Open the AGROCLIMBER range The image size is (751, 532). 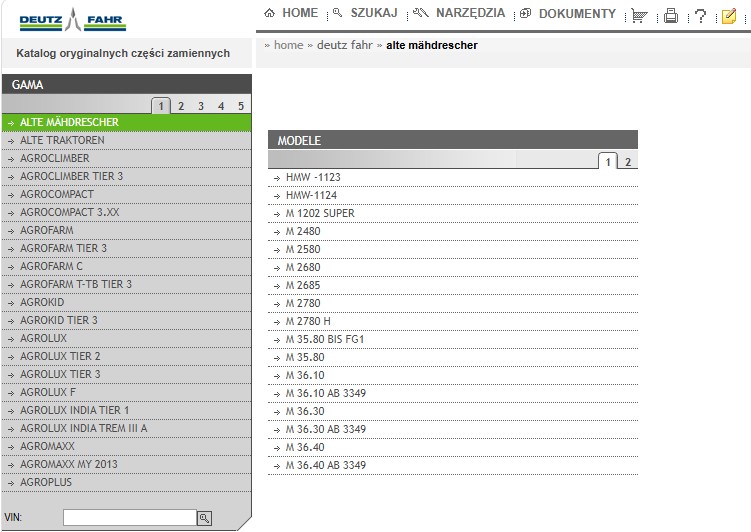126,158
